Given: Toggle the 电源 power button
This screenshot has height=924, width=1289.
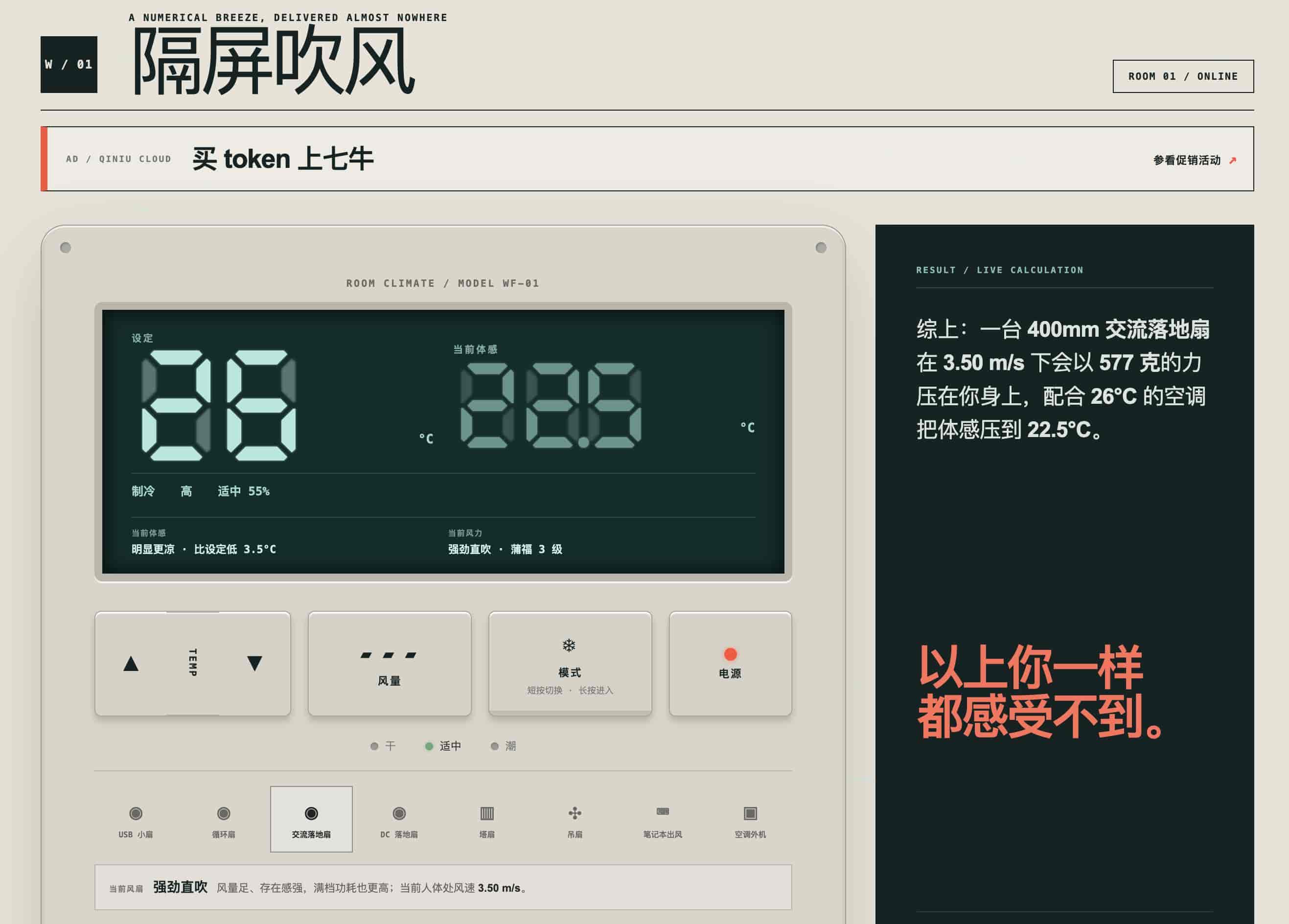Looking at the screenshot, I should (x=730, y=663).
